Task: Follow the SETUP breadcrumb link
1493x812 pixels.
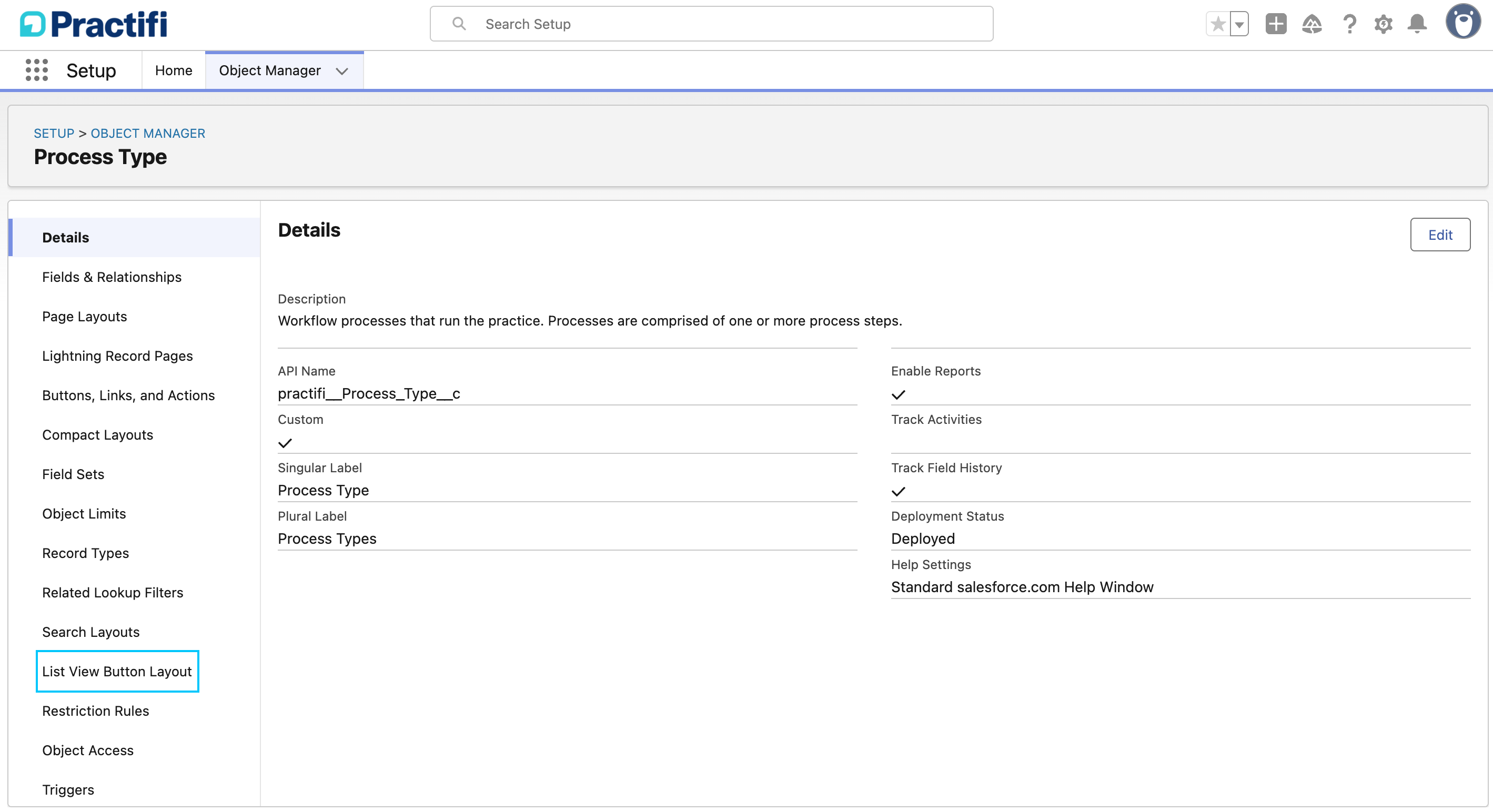Action: click(x=54, y=133)
